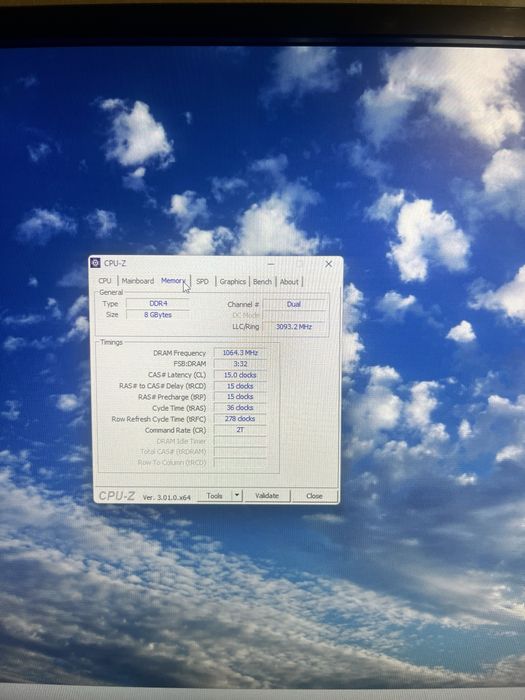Click the tRAS 36 clocks value

point(240,408)
